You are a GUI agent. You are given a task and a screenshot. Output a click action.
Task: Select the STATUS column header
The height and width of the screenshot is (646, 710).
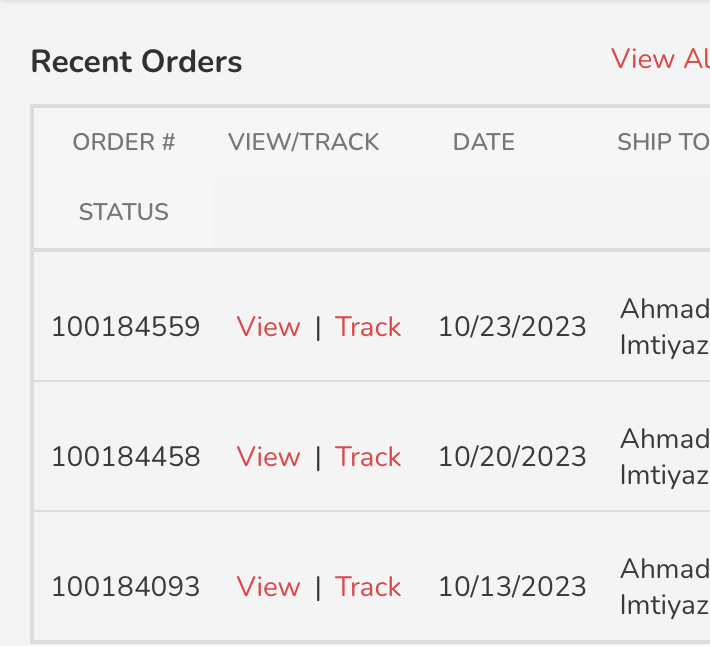124,212
